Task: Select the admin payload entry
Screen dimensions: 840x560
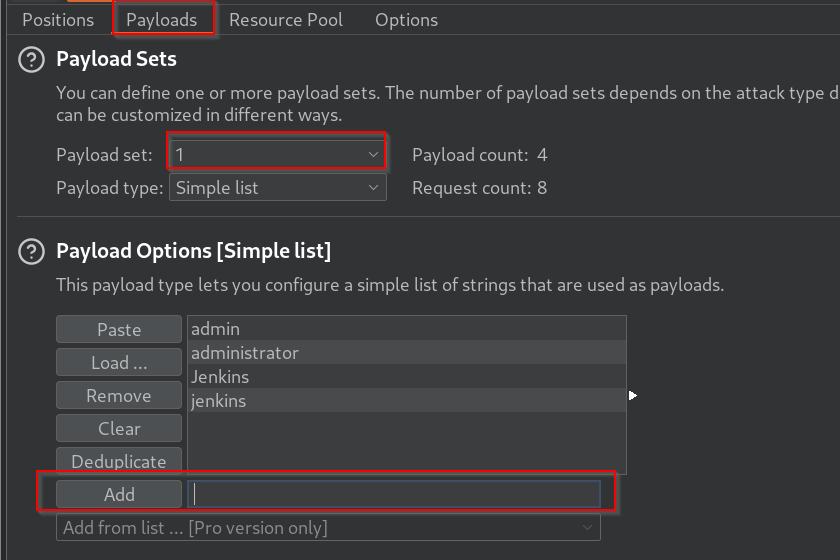Action: (x=216, y=329)
